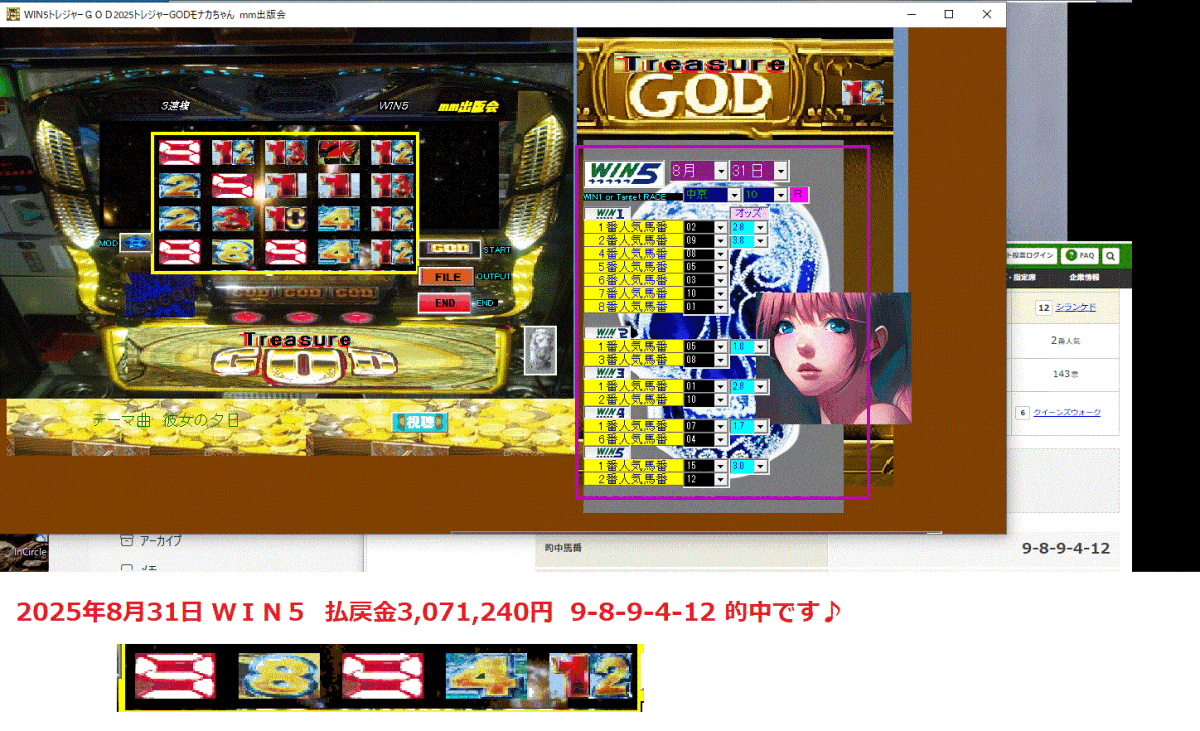Image resolution: width=1200 pixels, height=731 pixels.
Task: Click the blue MOD icon button
Action: pos(135,243)
